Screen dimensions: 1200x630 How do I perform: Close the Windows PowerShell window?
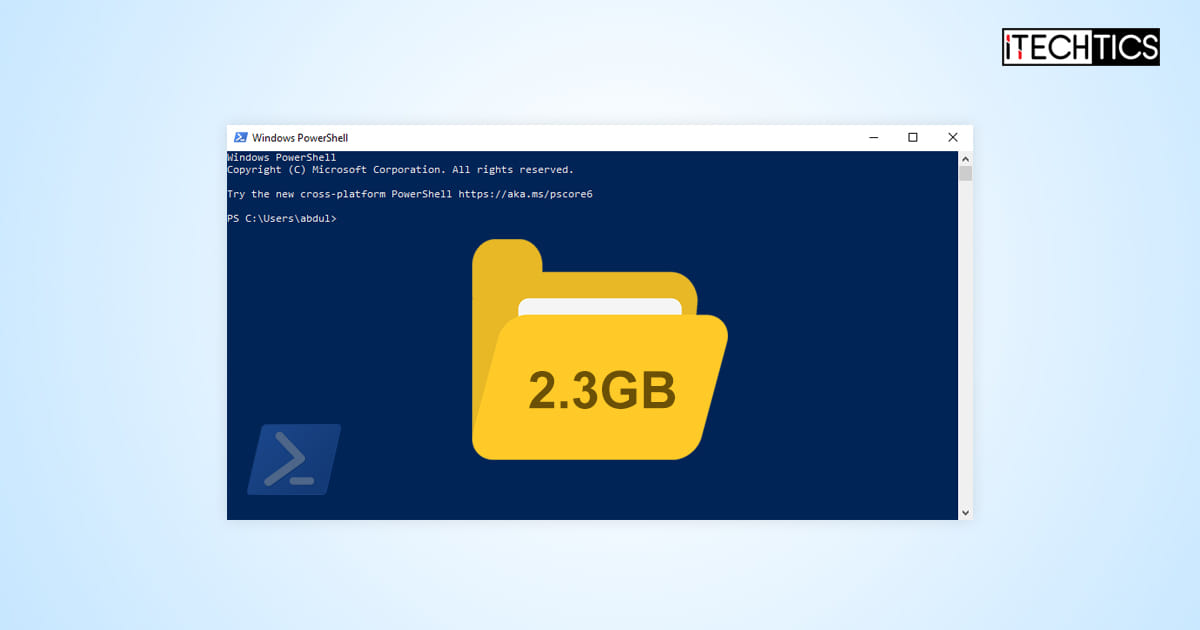952,137
